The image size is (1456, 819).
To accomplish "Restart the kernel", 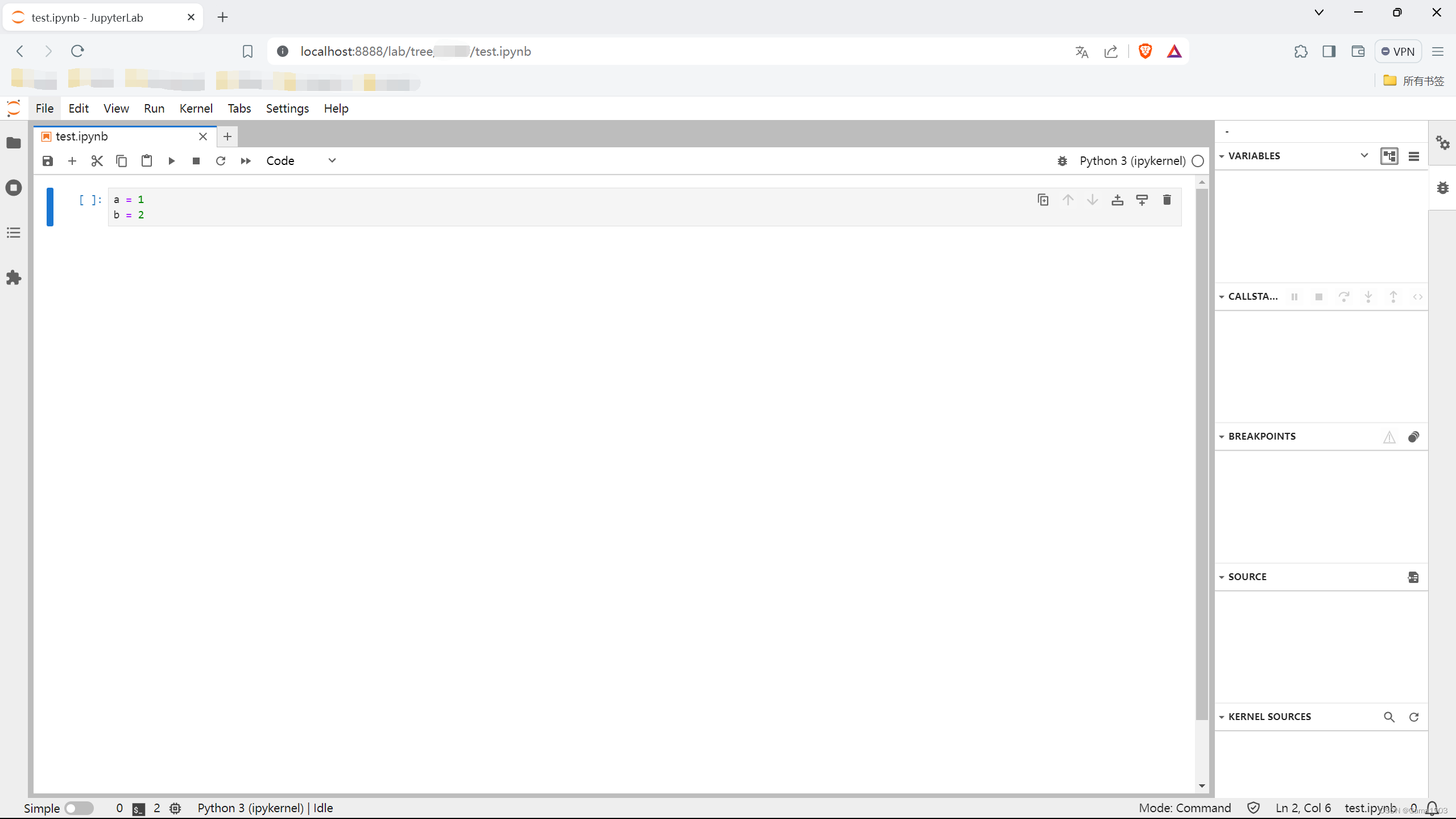I will tap(221, 161).
